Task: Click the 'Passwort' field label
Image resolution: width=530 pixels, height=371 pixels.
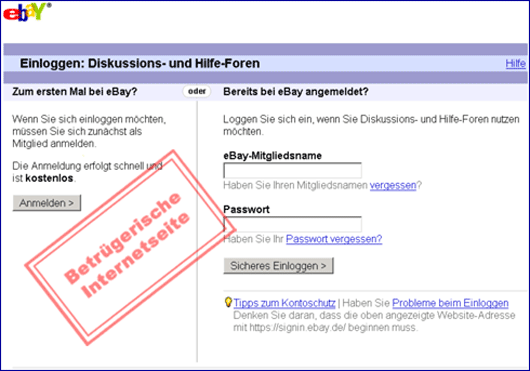Action: pyautogui.click(x=246, y=209)
